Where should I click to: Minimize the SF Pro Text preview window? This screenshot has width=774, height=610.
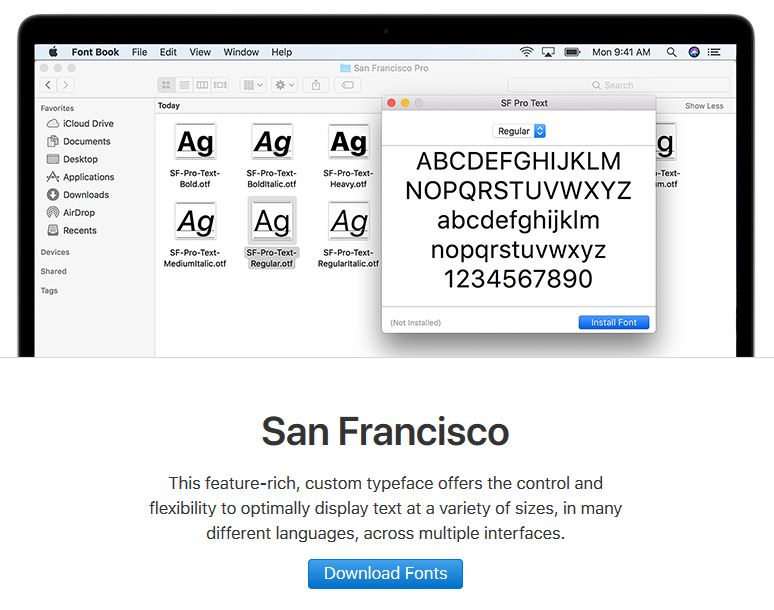pyautogui.click(x=405, y=103)
